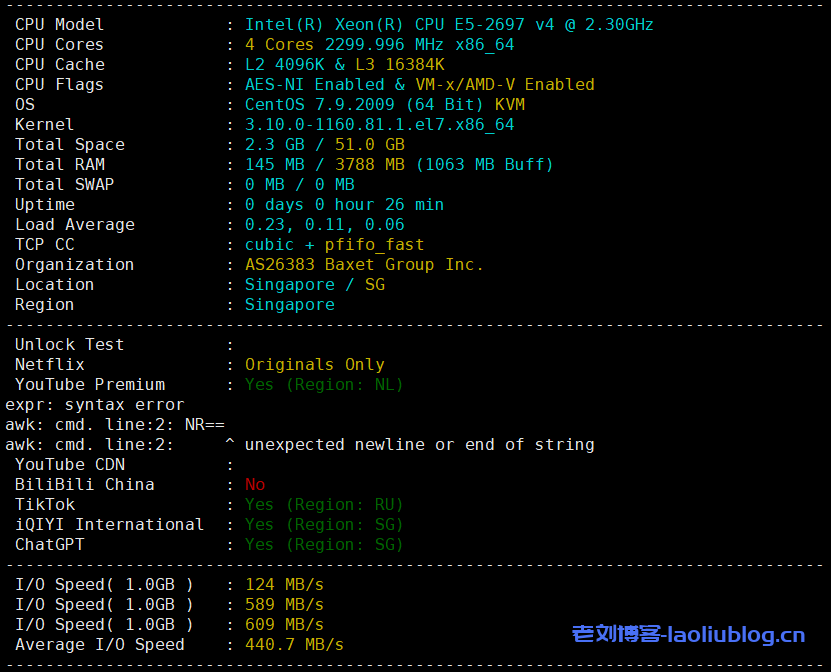Click the laoliublog.cn watermark link
This screenshot has height=672, width=831.
pyautogui.click(x=688, y=634)
